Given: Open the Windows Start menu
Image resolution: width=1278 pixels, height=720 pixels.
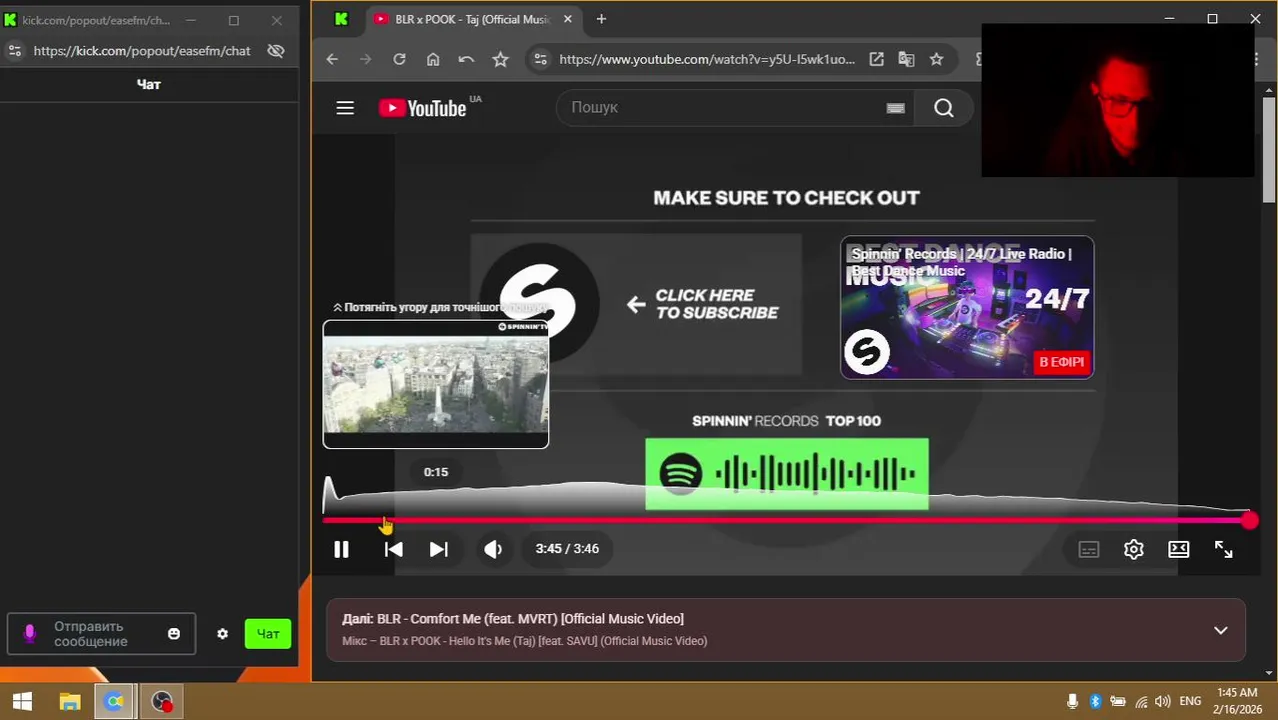Looking at the screenshot, I should click(x=21, y=702).
